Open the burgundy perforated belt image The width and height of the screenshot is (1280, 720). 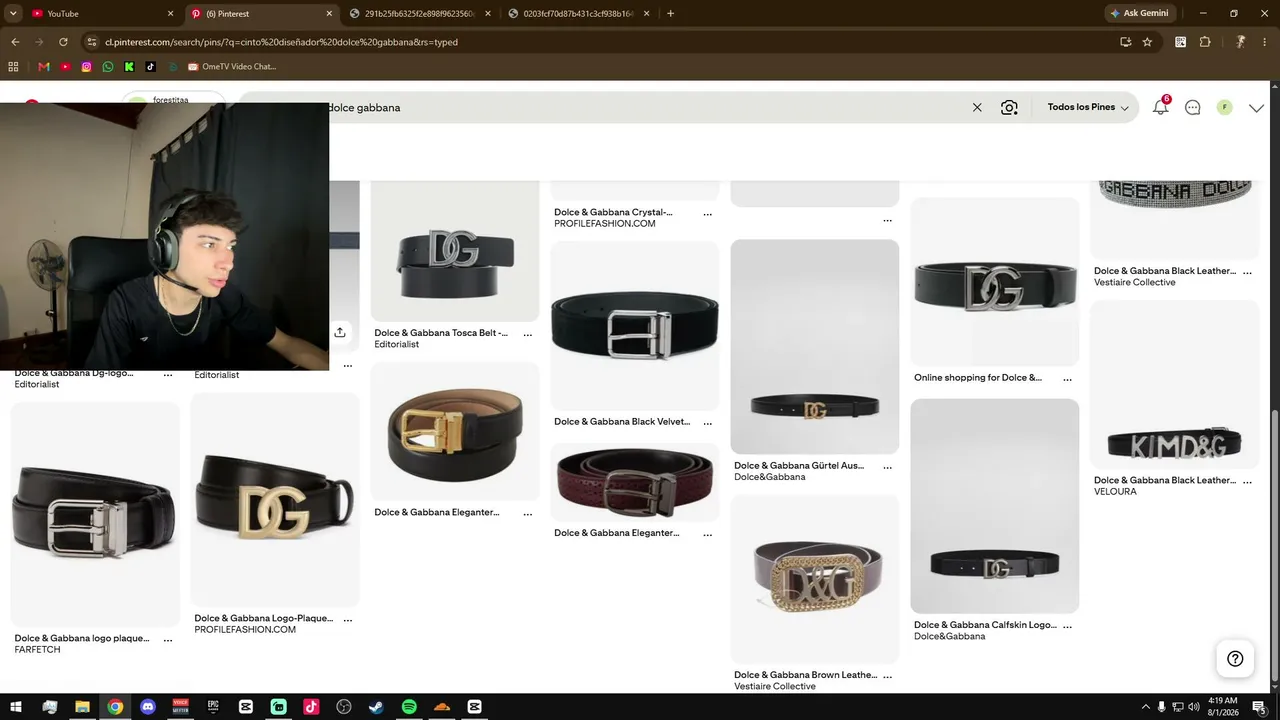tap(635, 482)
